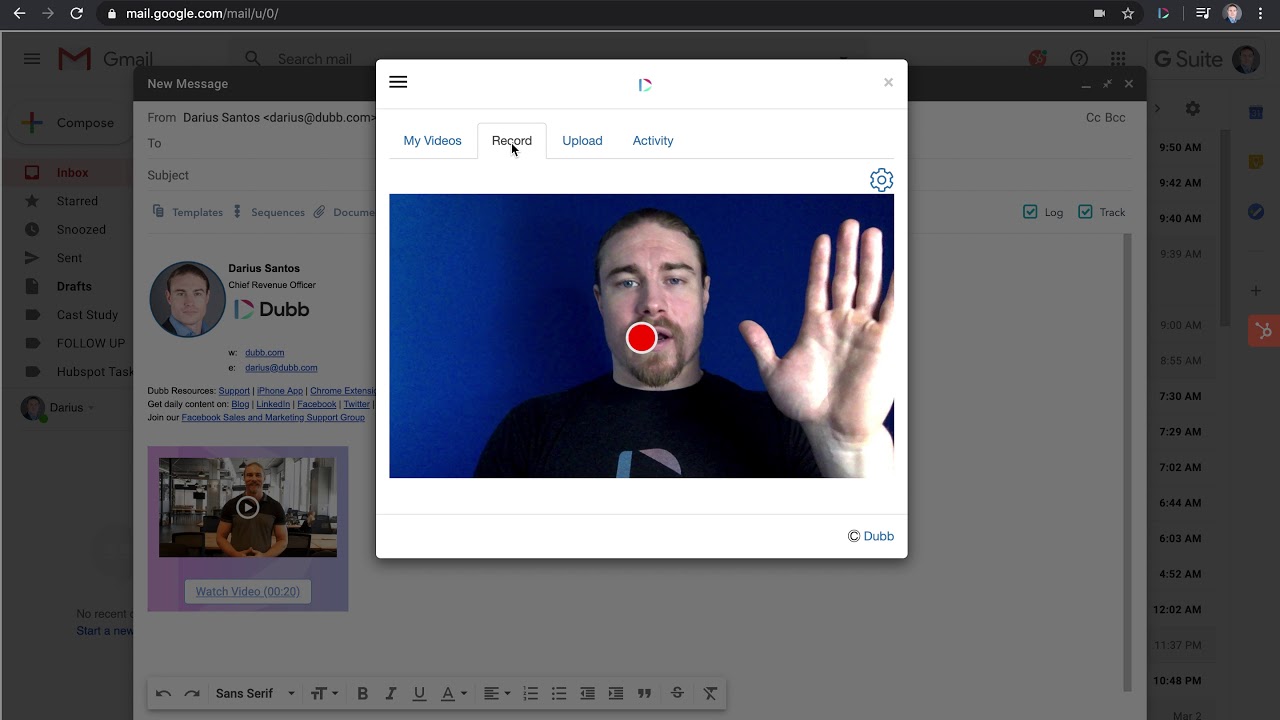This screenshot has width=1280, height=720.
Task: Open the Google Calendar side panel icon
Action: (x=1256, y=112)
